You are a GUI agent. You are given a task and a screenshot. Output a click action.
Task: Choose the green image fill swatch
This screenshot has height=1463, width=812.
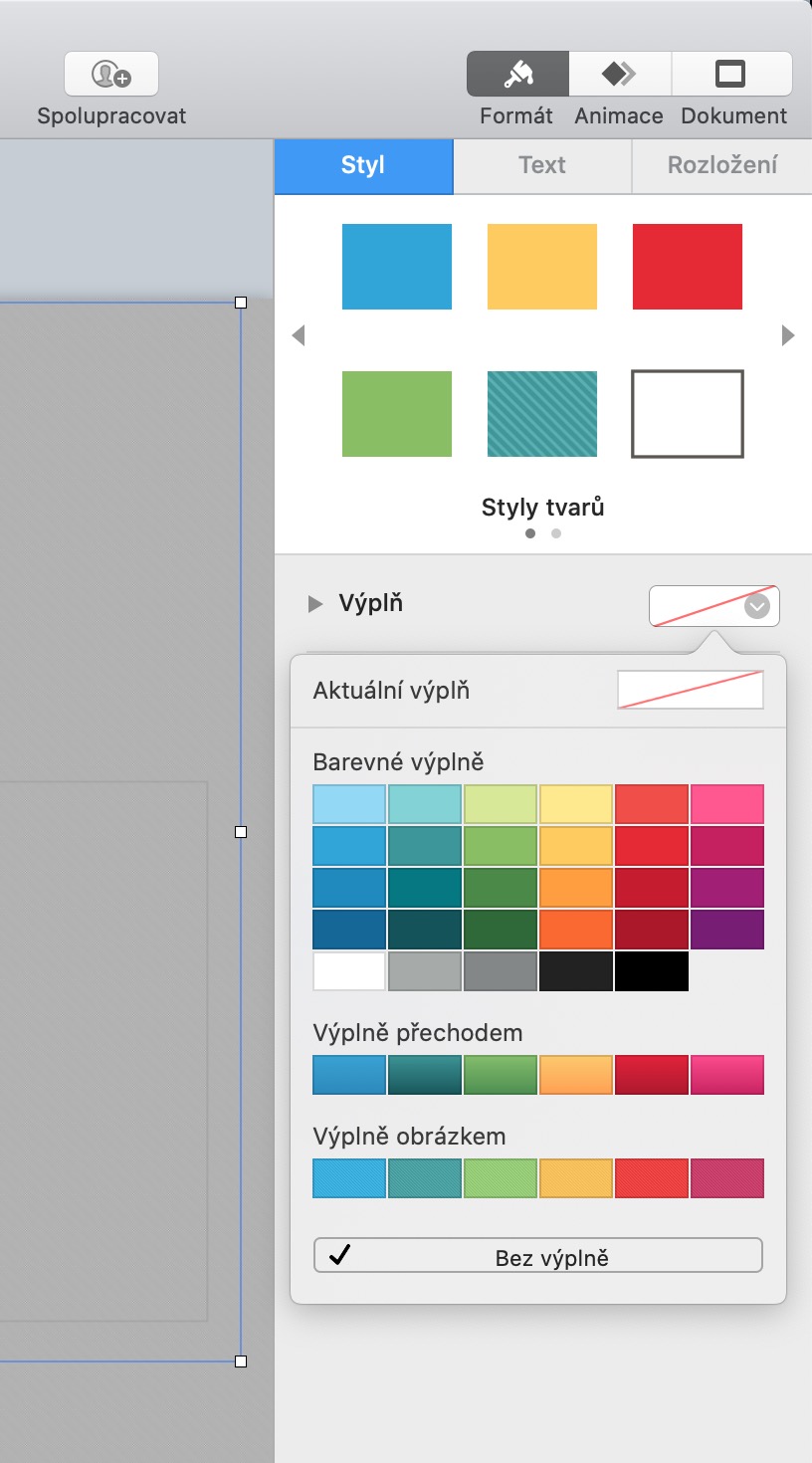click(x=501, y=1178)
